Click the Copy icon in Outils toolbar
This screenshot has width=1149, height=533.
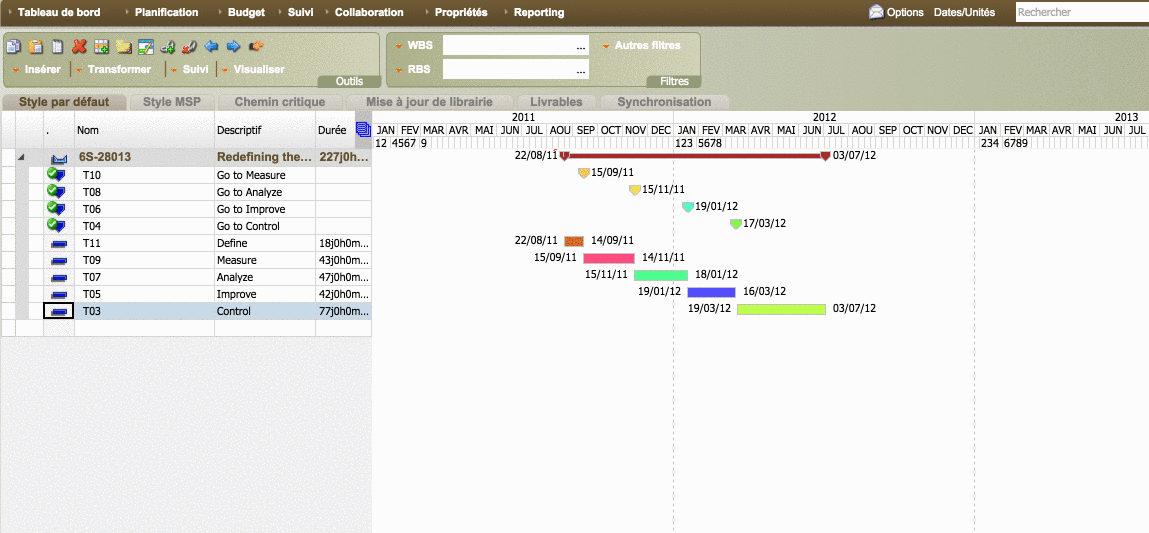[12, 47]
